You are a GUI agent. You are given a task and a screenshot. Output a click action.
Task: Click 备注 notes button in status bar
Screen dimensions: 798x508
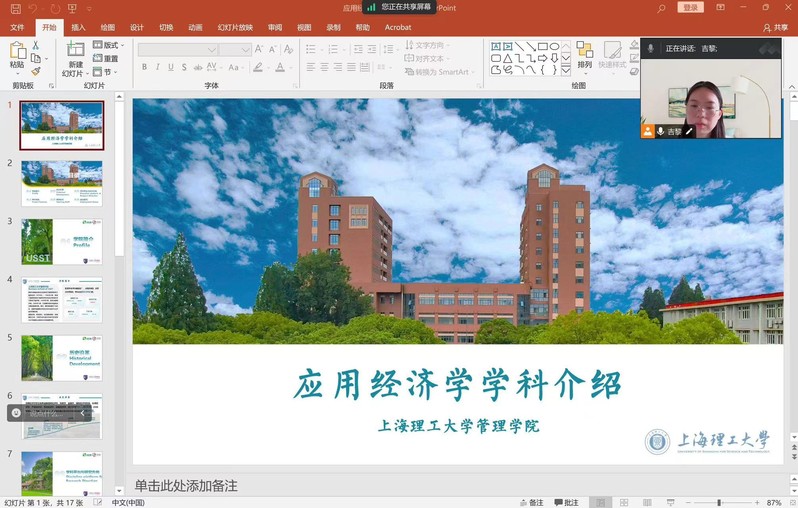(x=531, y=502)
